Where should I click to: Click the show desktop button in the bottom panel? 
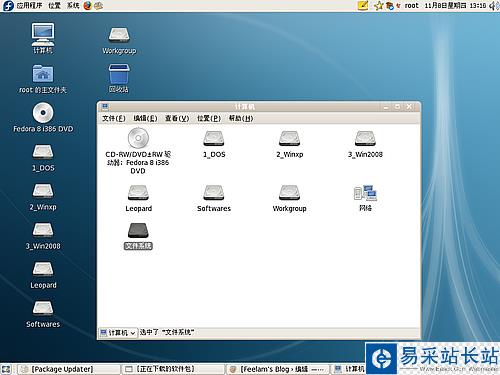click(6, 369)
